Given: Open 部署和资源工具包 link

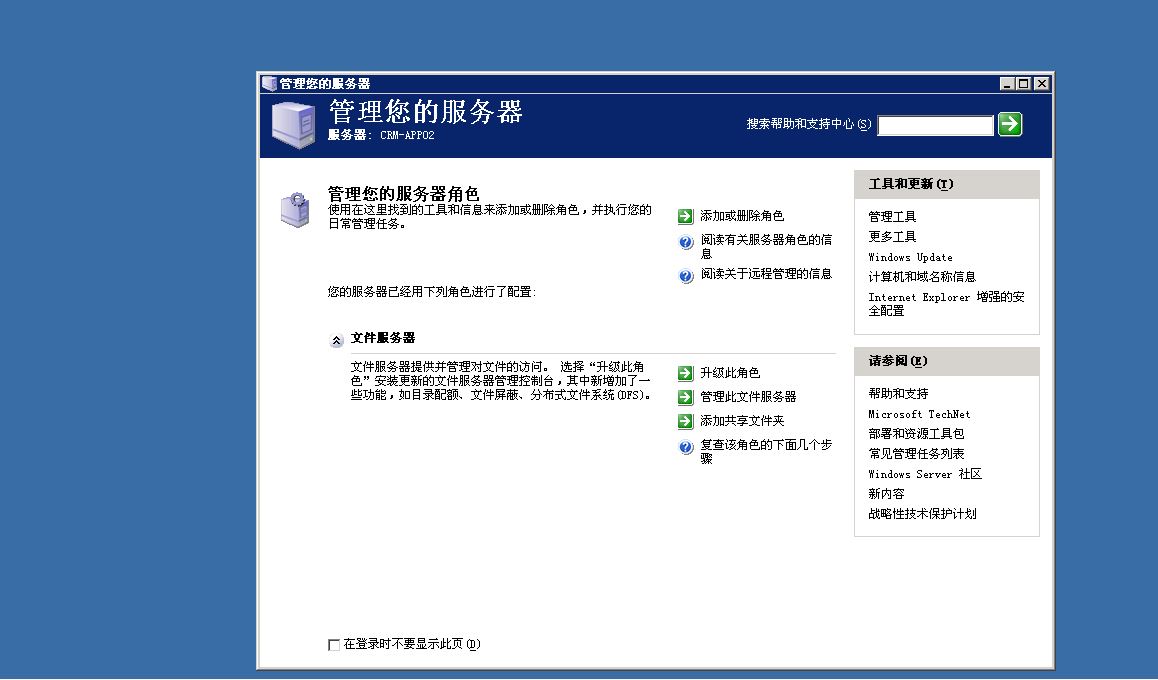Looking at the screenshot, I should [x=916, y=433].
